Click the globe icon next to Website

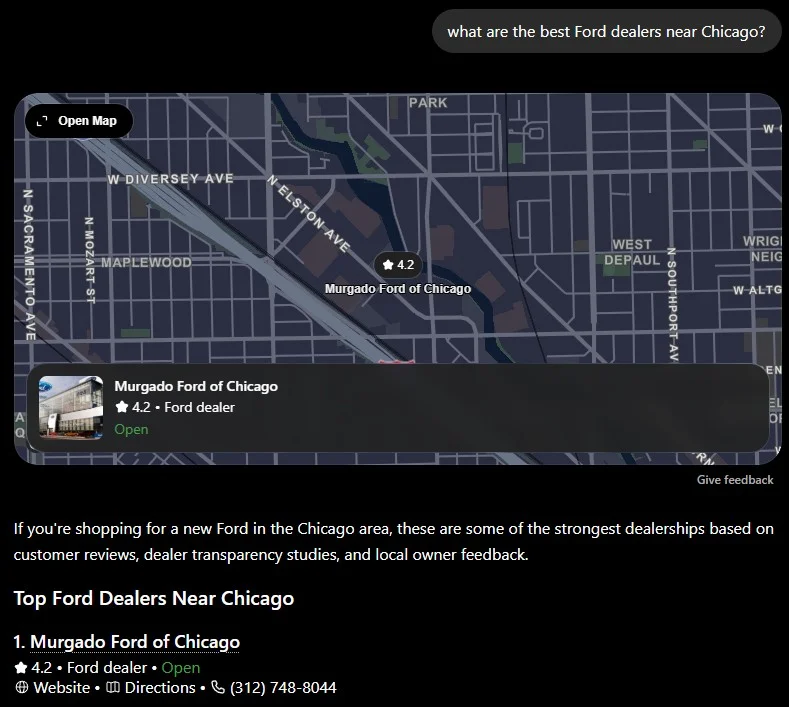click(x=22, y=687)
